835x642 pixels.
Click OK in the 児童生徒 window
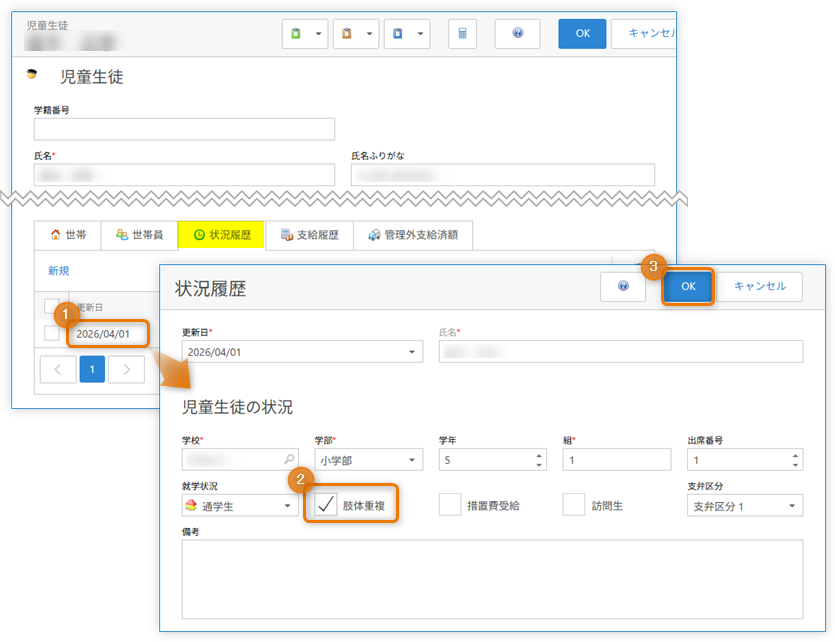(582, 34)
